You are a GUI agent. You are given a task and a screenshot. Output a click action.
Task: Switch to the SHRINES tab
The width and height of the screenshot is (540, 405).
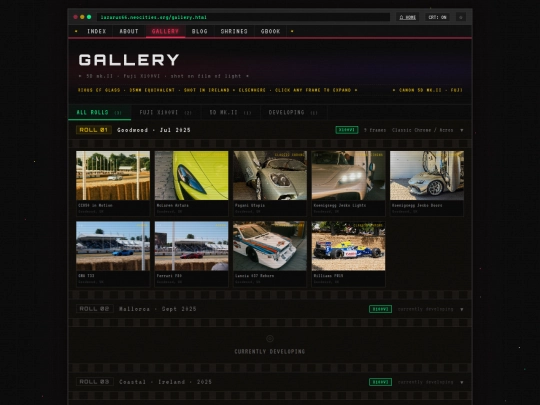(x=234, y=31)
